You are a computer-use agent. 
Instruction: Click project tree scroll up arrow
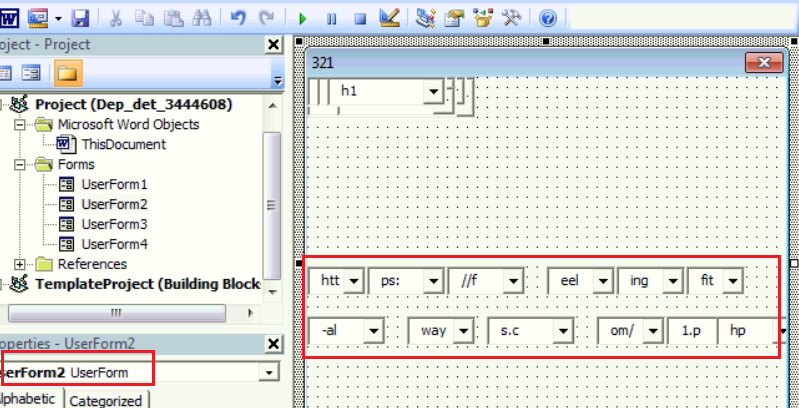[x=273, y=106]
